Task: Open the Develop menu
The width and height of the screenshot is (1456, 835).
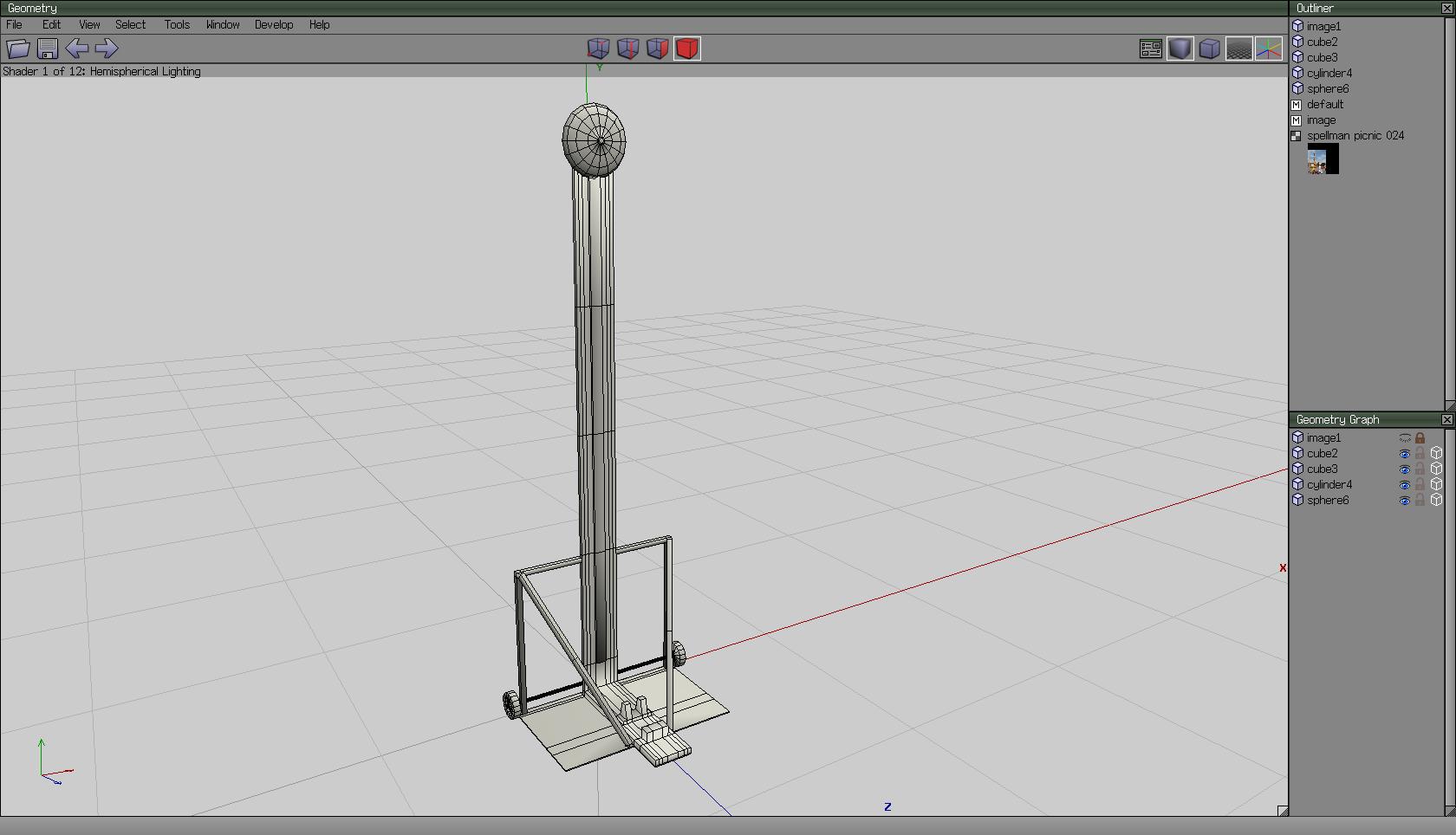Action: coord(273,24)
